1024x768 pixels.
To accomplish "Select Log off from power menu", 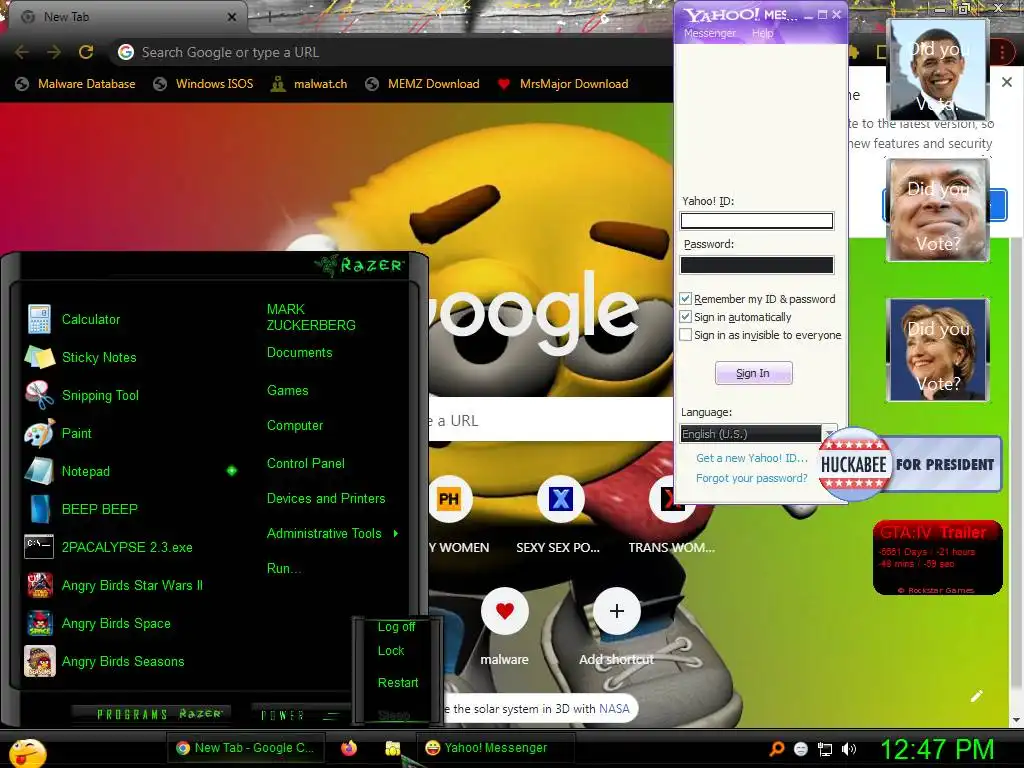I will (396, 627).
